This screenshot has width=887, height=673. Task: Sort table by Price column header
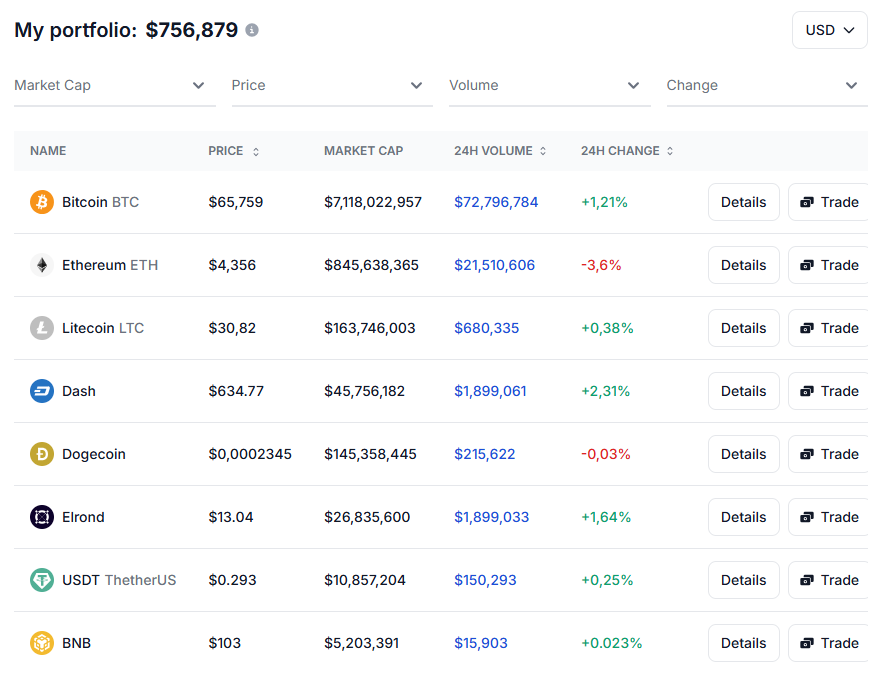click(x=233, y=151)
